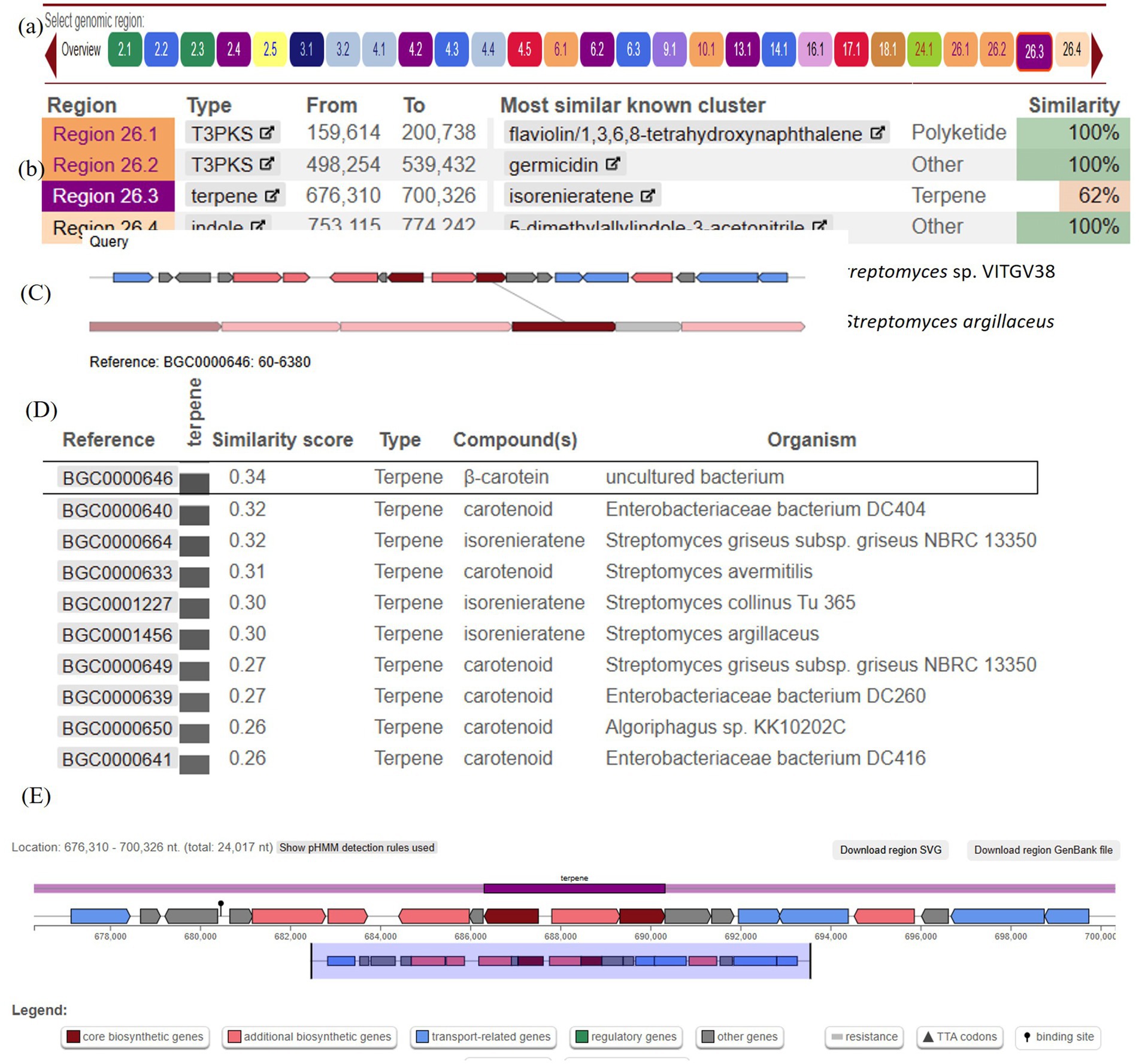Click regulatory genes legend entry
Screen dimensions: 1139x1064
pos(626,1036)
